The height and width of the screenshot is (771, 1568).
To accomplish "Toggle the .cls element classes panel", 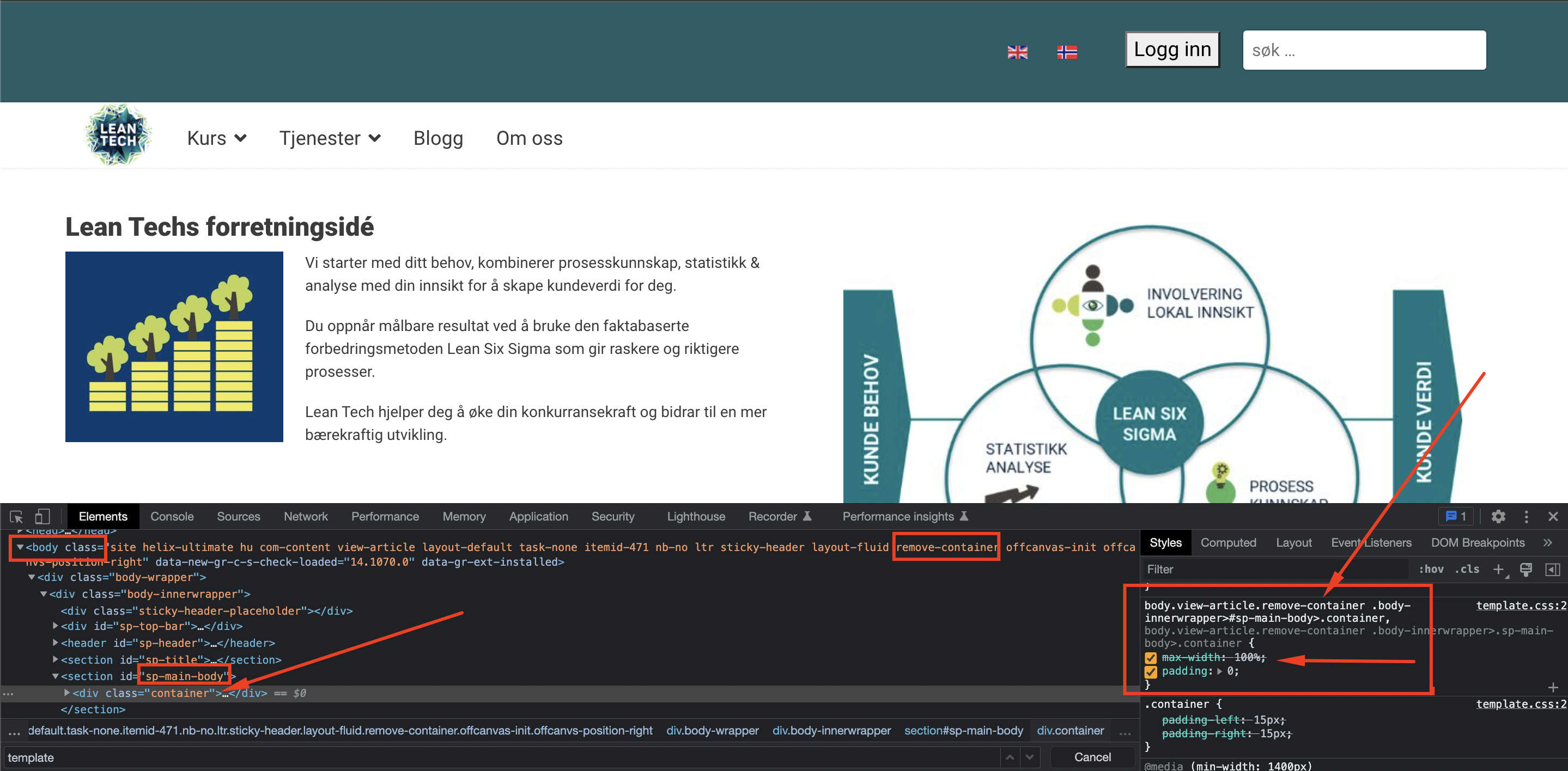I will coord(1468,570).
